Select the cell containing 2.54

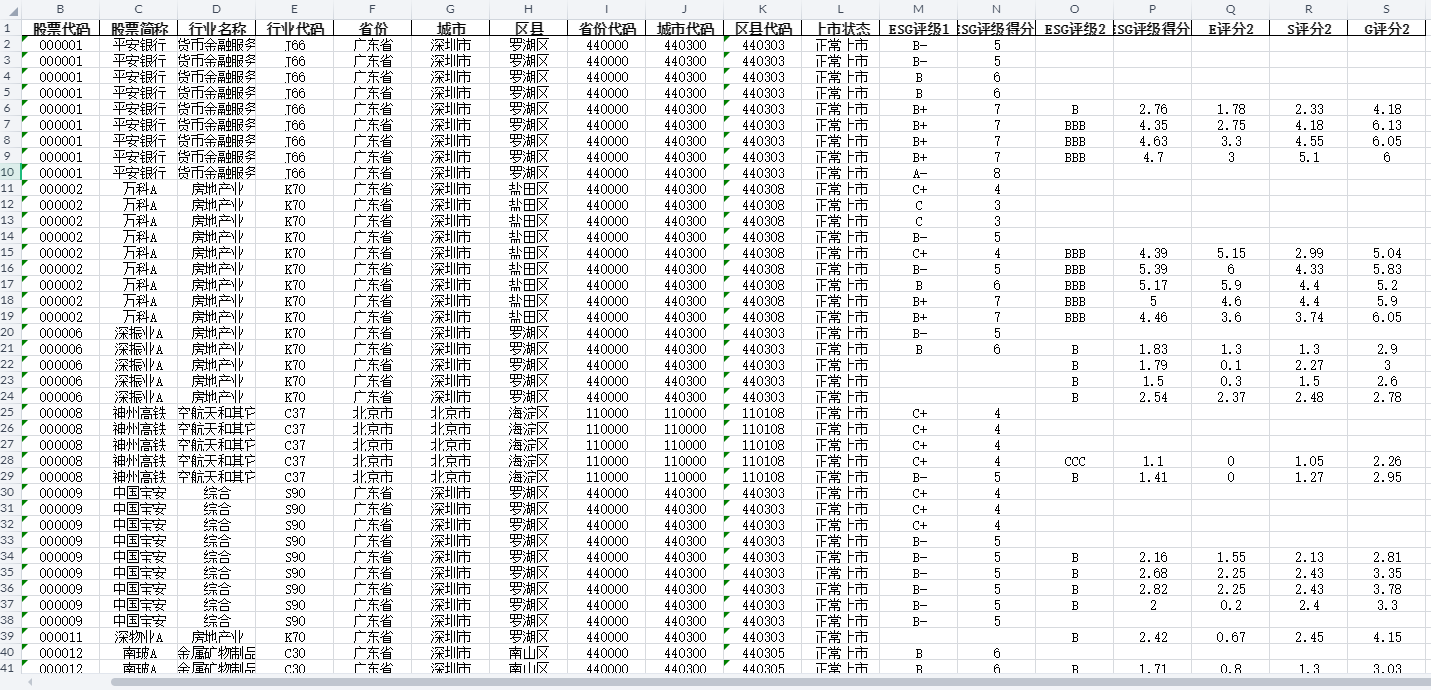coord(1153,397)
